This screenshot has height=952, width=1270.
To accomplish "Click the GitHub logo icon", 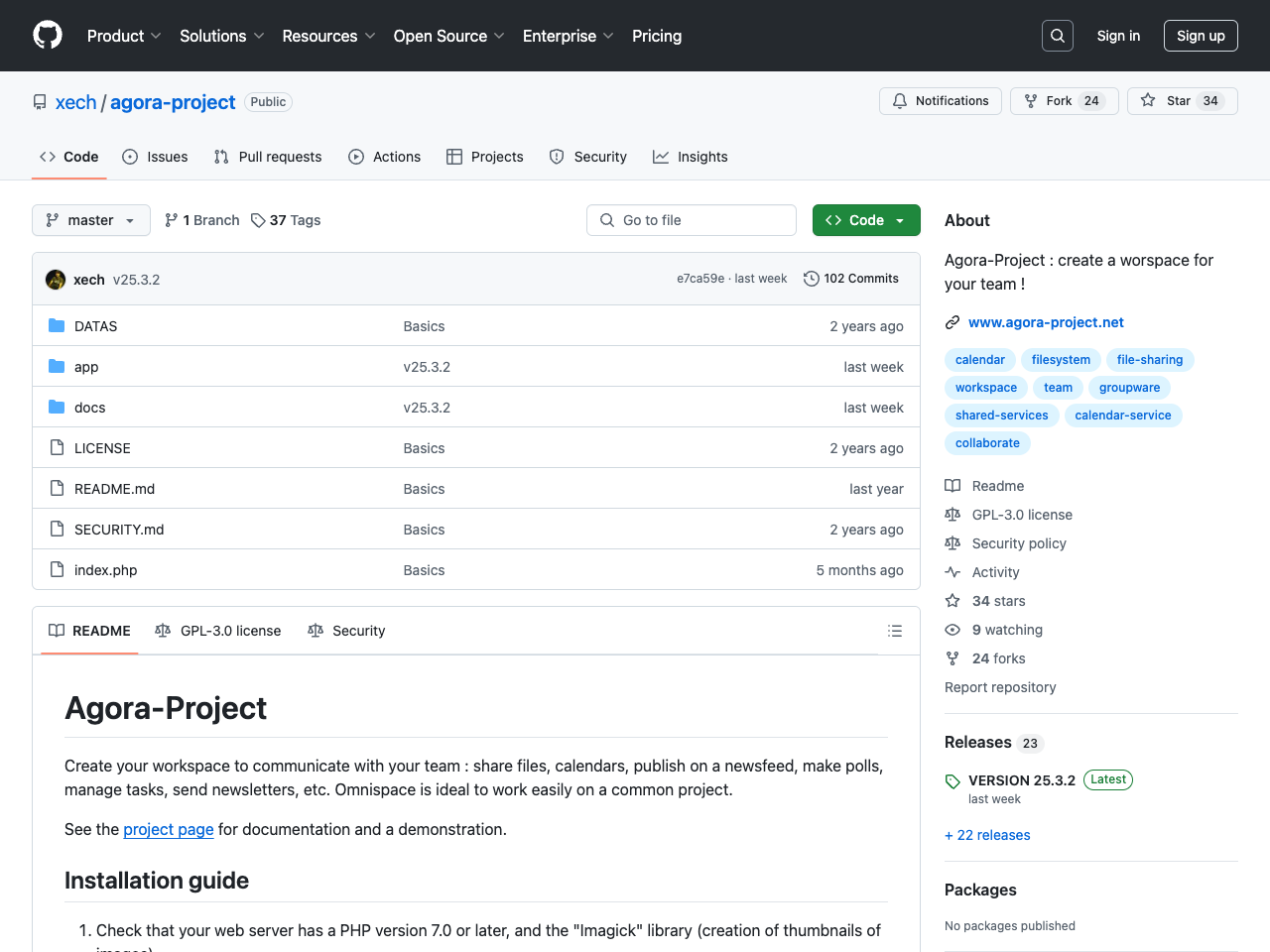I will click(x=48, y=36).
